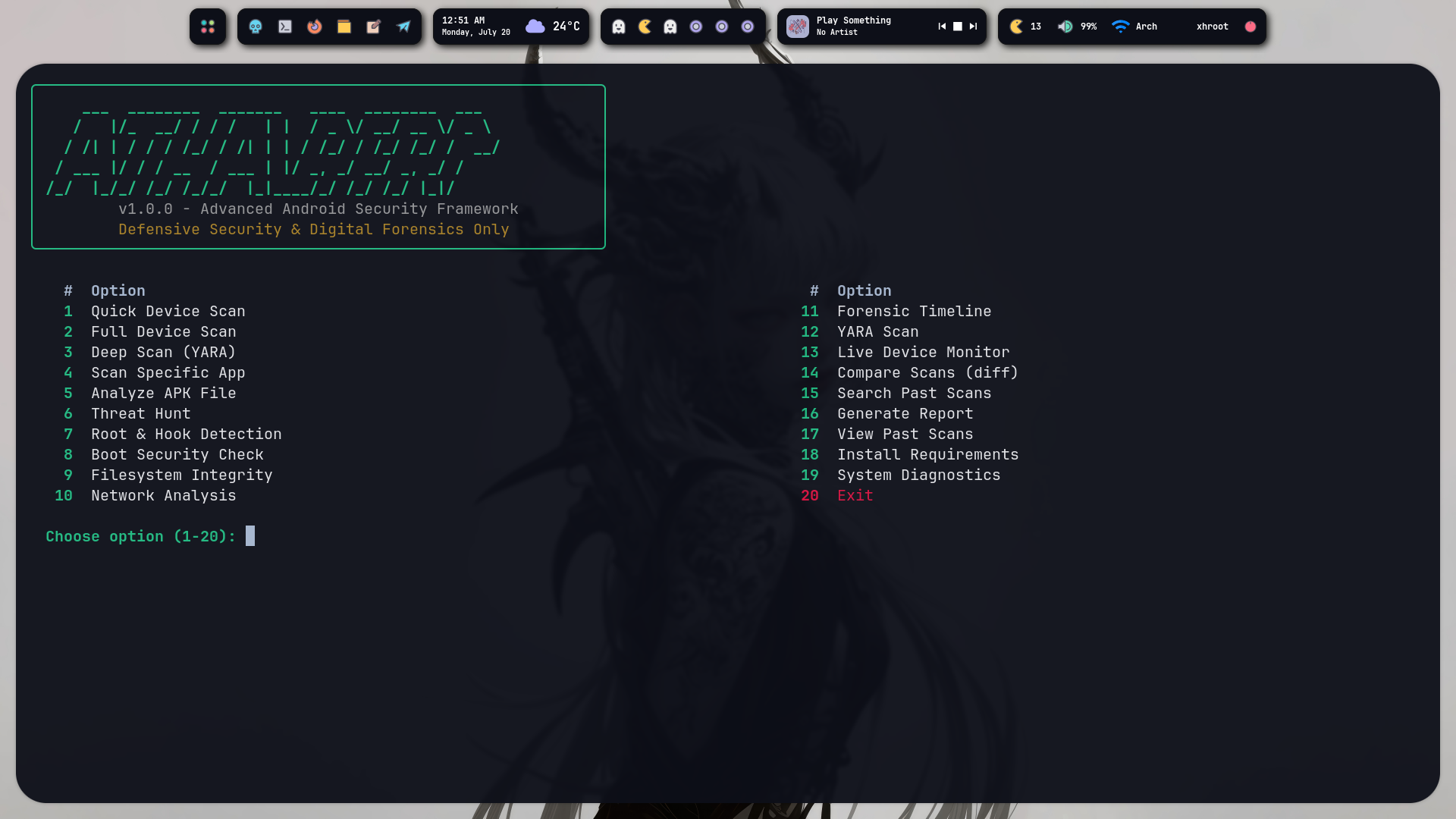Click 'Filesystem Integrity' option
Screen dimensions: 1456x819
pos(182,475)
